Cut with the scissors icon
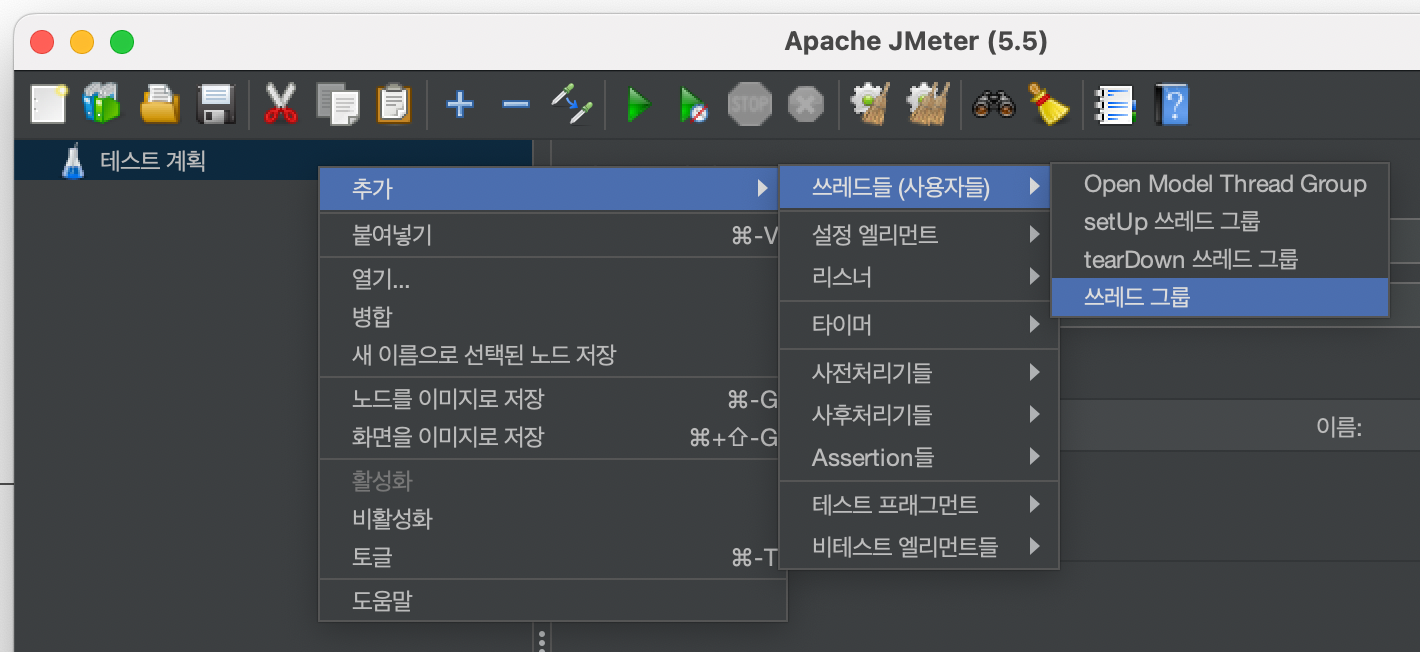 tap(281, 103)
